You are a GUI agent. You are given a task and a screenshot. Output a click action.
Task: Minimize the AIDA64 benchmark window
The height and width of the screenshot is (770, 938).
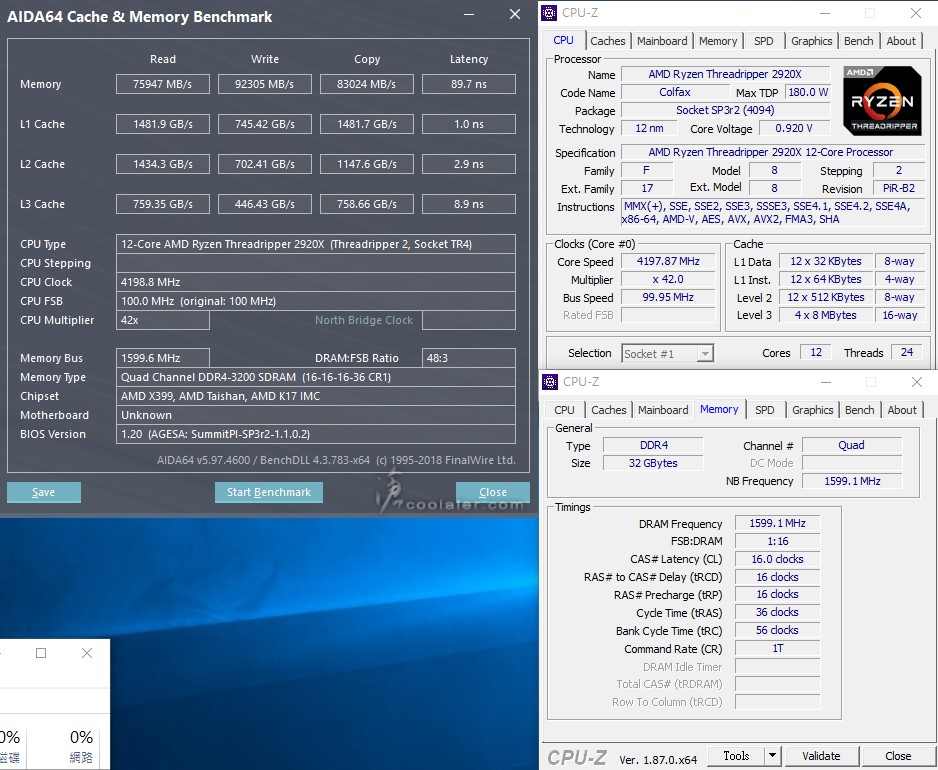pyautogui.click(x=469, y=14)
